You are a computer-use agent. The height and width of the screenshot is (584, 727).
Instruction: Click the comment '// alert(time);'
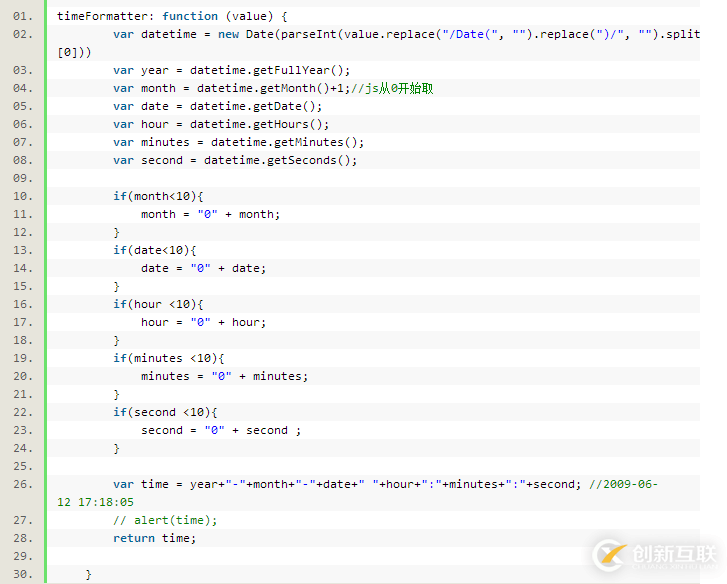point(165,521)
